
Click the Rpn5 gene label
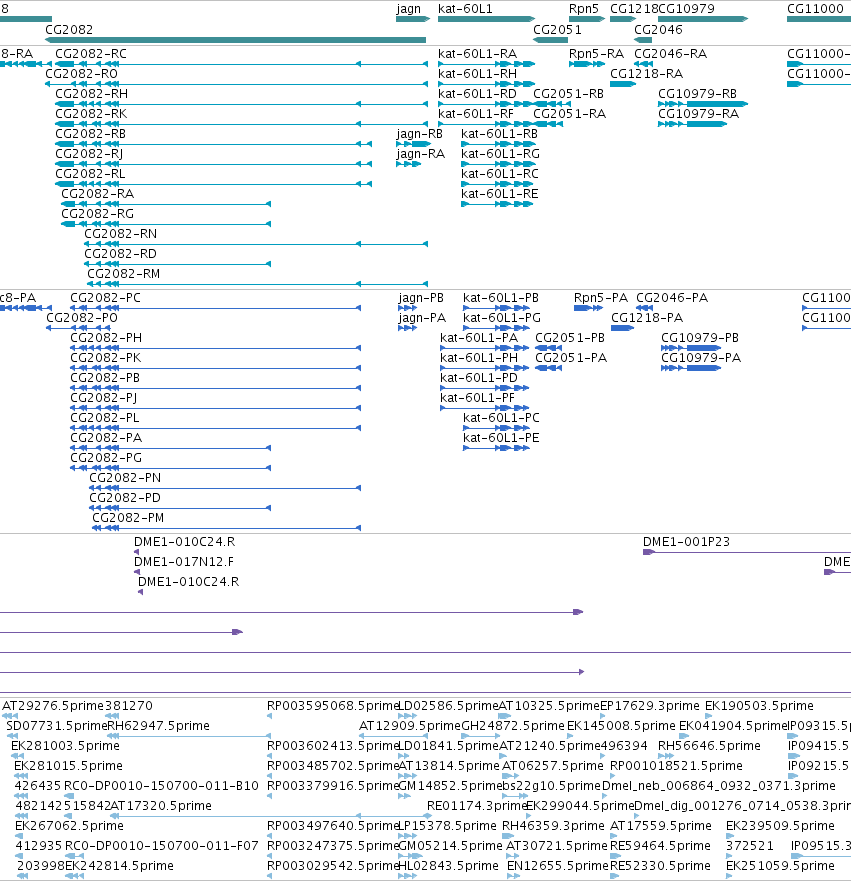(x=584, y=8)
